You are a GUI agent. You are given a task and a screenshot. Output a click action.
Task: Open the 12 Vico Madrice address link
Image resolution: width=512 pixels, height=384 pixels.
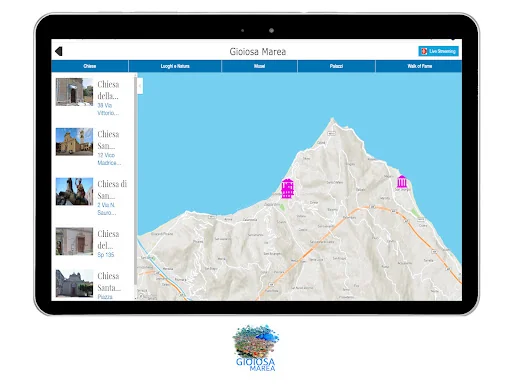[x=109, y=159]
